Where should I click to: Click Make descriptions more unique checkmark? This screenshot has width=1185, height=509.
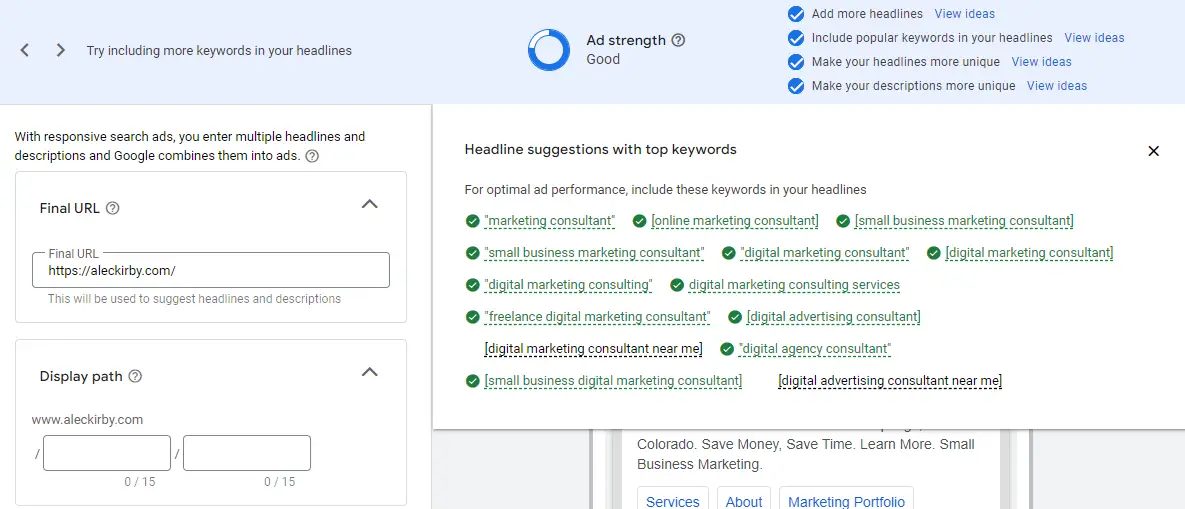click(x=796, y=86)
